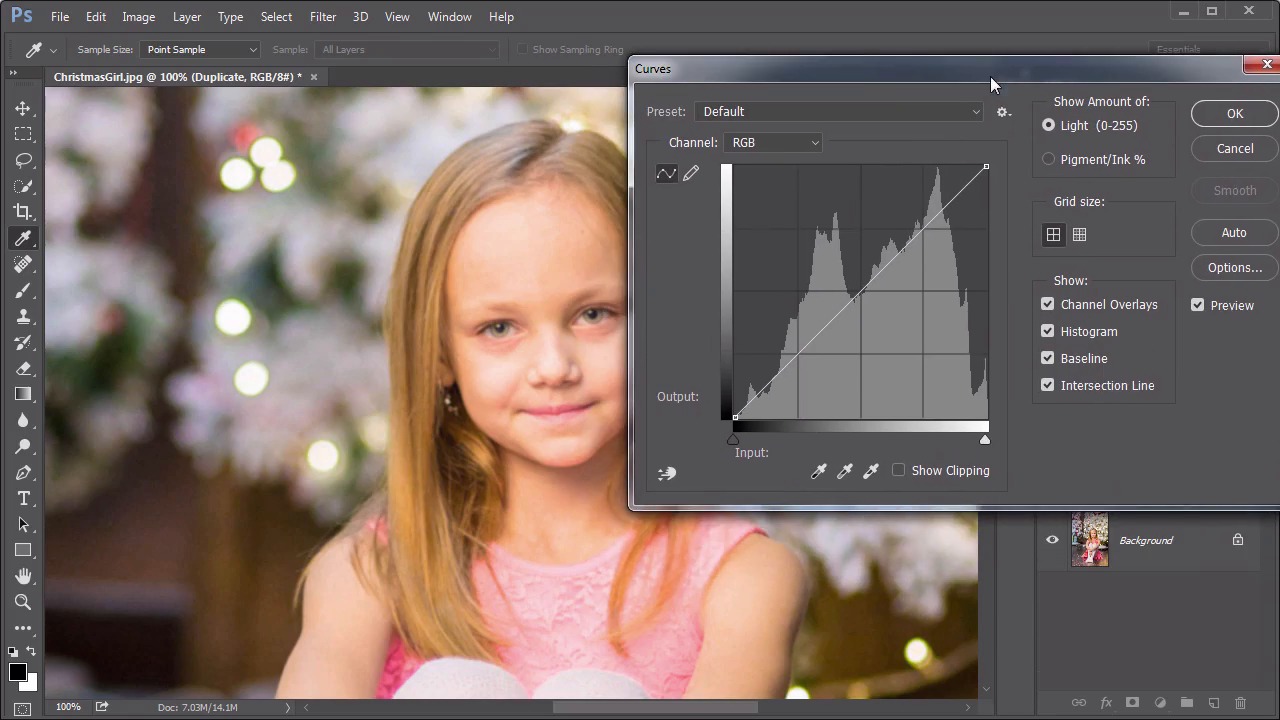Open the Preset dropdown in Curves
The height and width of the screenshot is (720, 1280).
[x=840, y=112]
